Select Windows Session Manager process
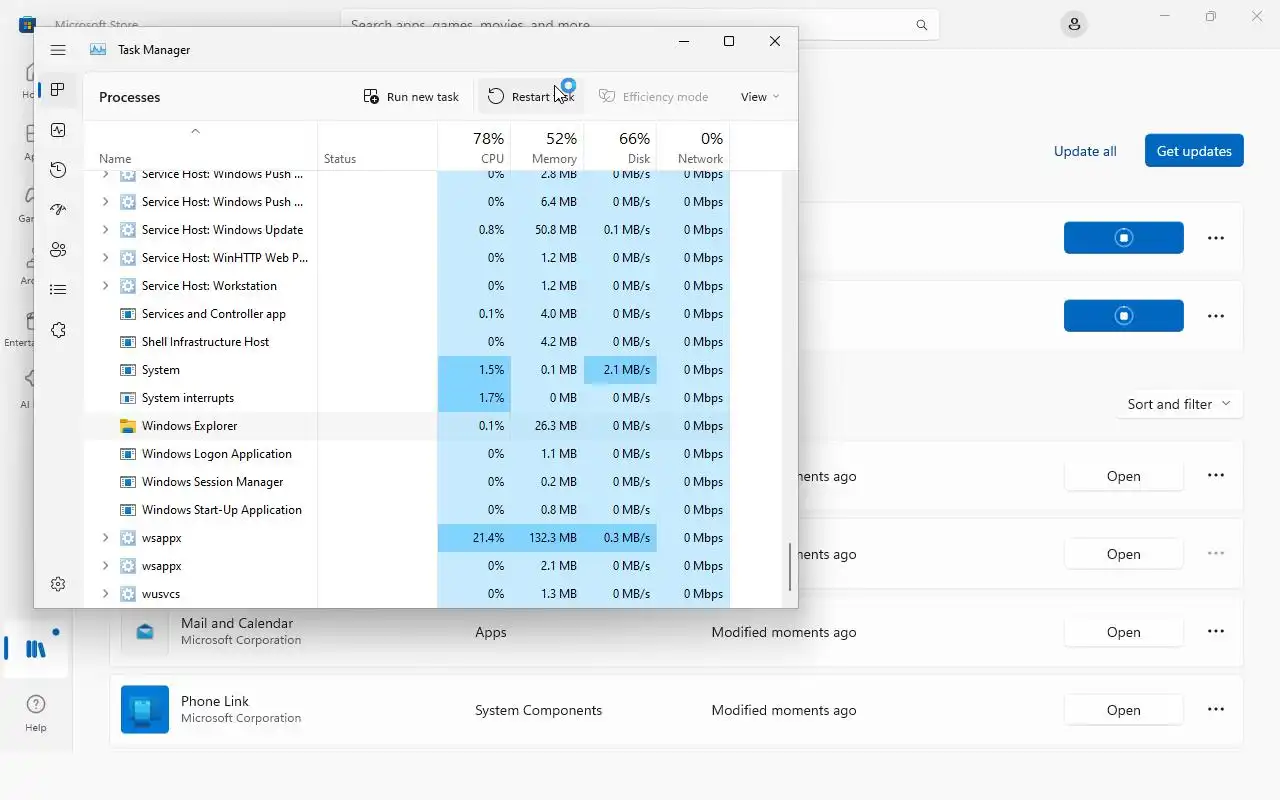Image resolution: width=1280 pixels, height=800 pixels. (x=407, y=482)
